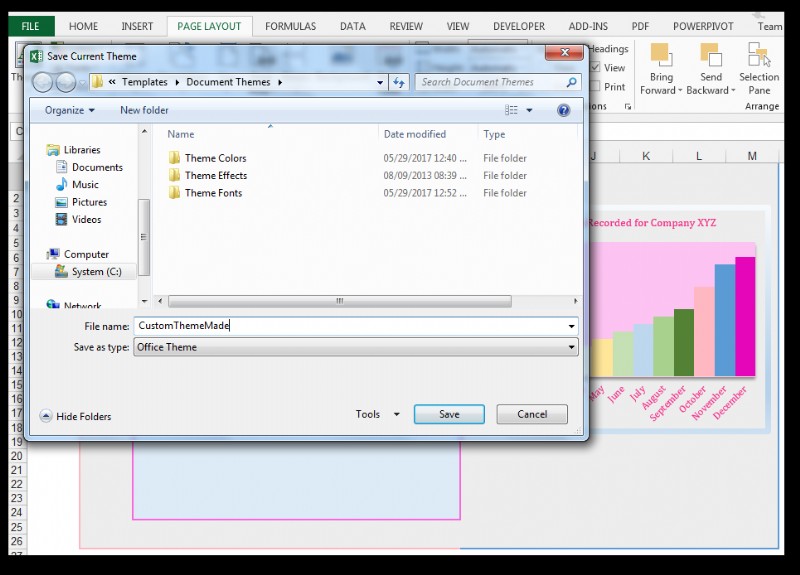
Task: Click the refresh button beside address bar
Action: tap(399, 82)
